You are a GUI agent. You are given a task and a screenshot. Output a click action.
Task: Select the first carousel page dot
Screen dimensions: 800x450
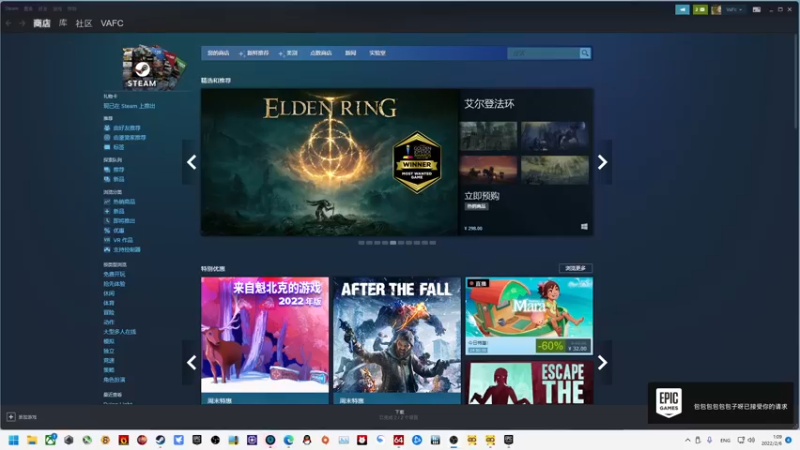tap(361, 243)
